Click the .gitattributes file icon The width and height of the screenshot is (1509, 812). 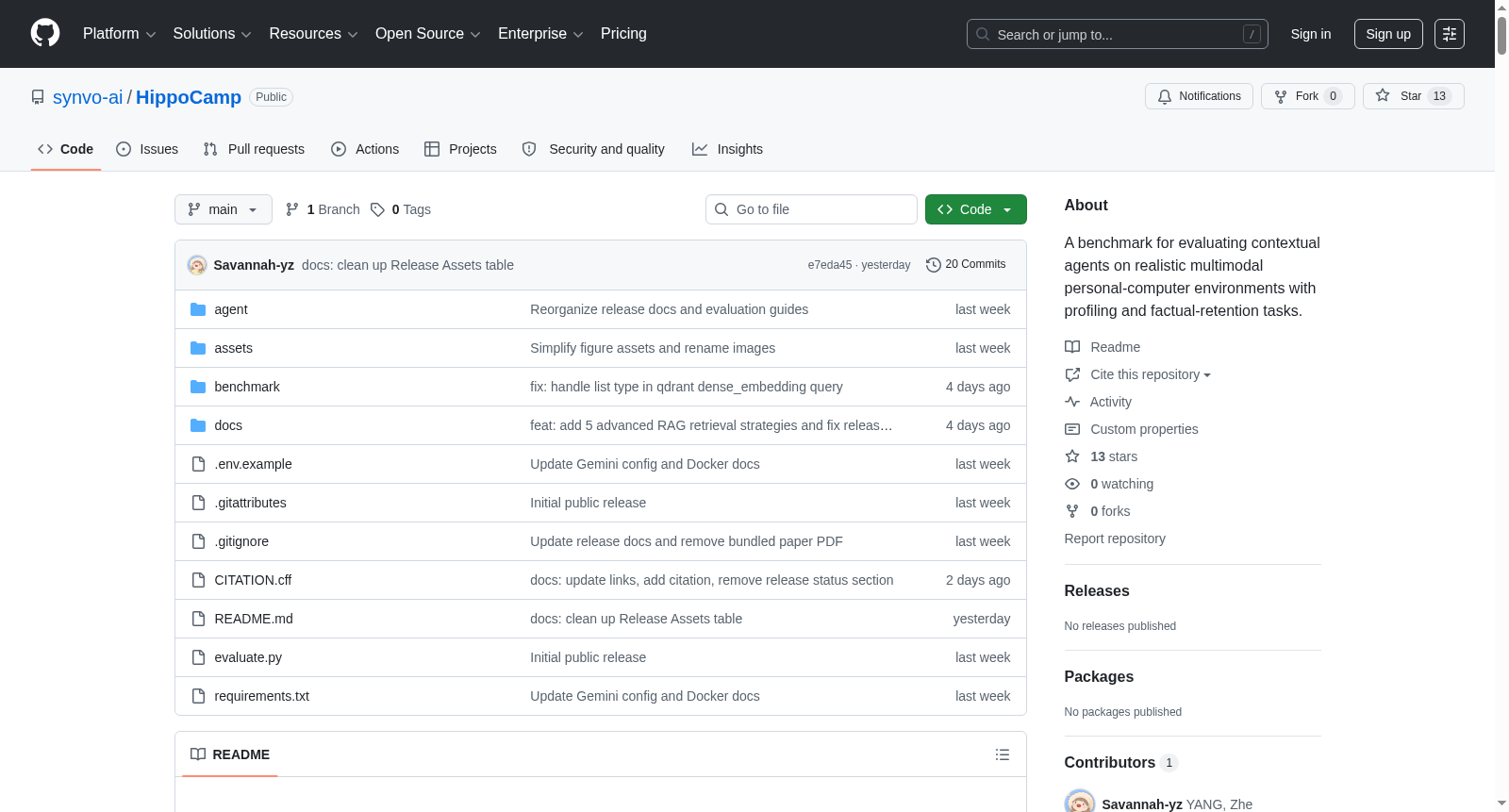[x=198, y=503]
